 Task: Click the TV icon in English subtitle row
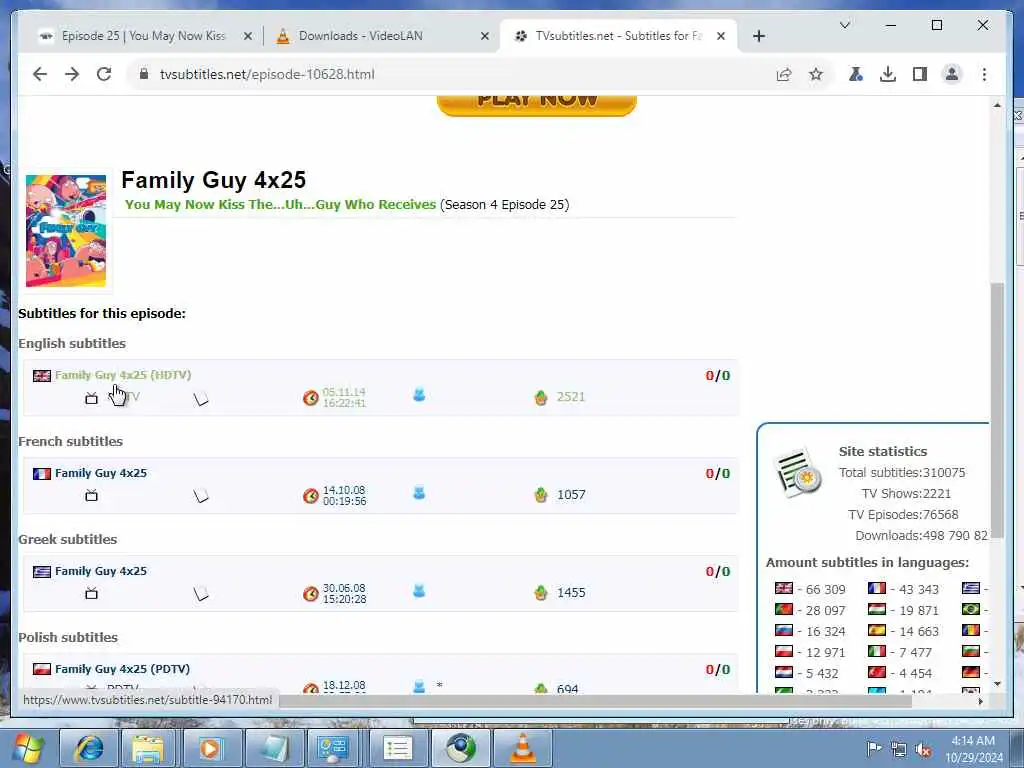coord(91,398)
